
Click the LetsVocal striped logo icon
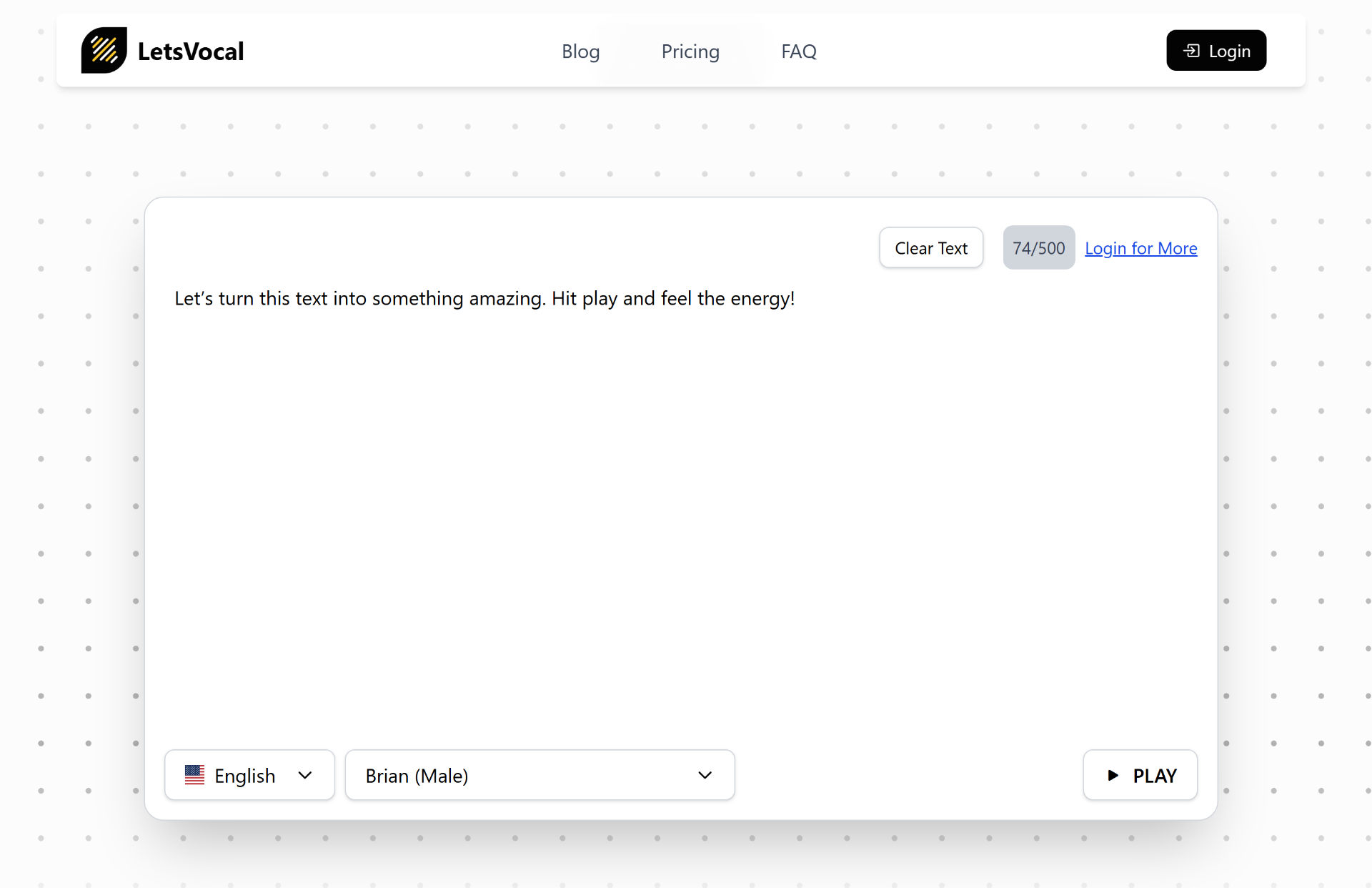point(104,51)
